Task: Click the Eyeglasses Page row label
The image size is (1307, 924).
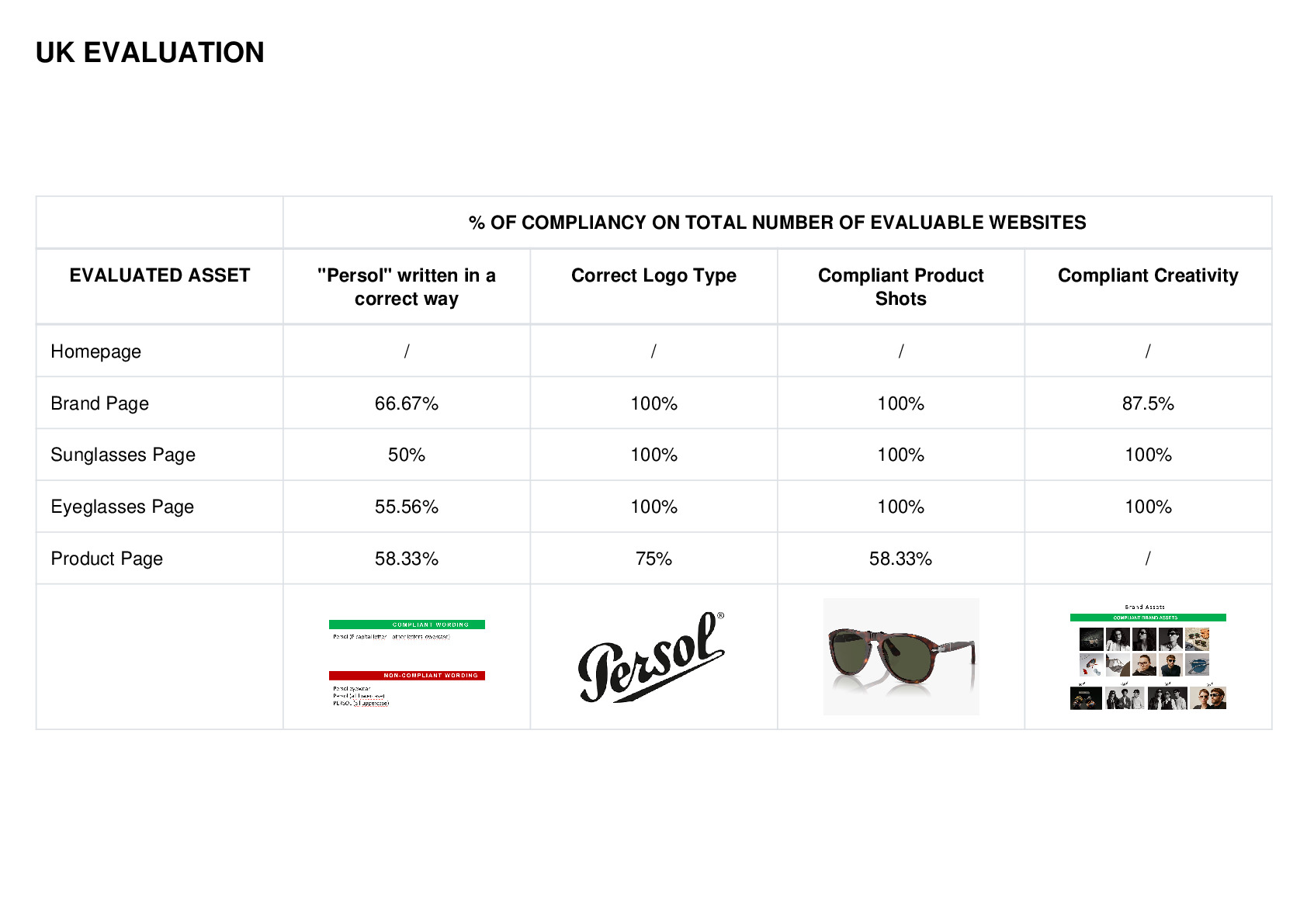Action: (122, 507)
